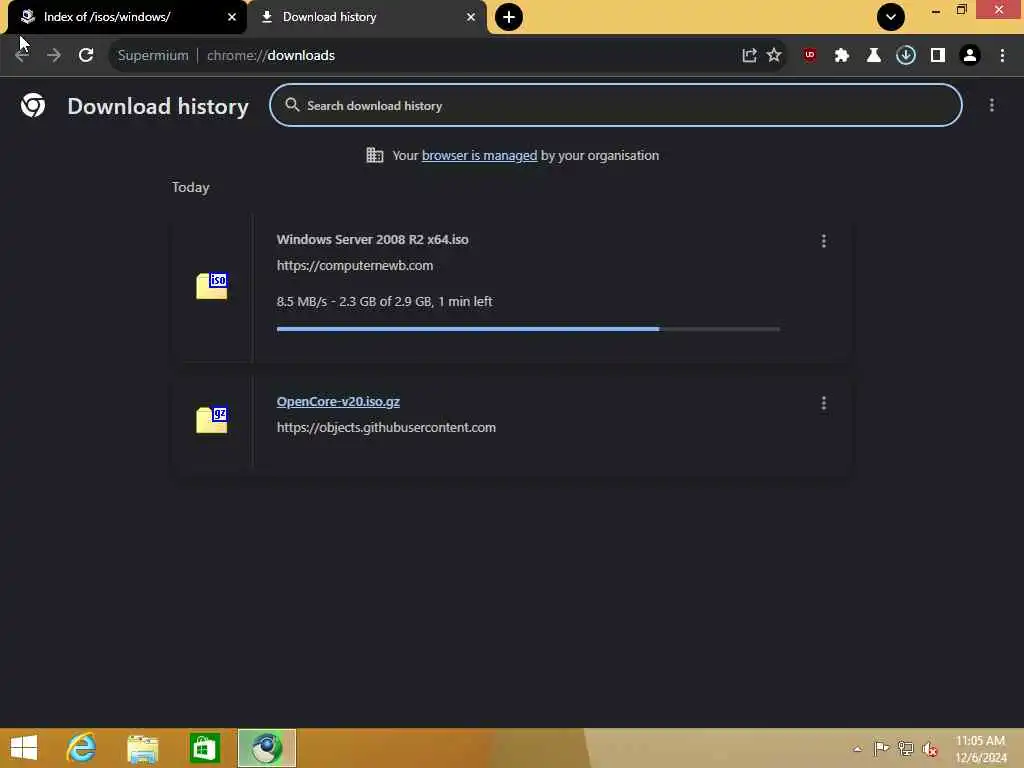Open the tab search dropdown arrow
The height and width of the screenshot is (768, 1024).
(x=891, y=17)
